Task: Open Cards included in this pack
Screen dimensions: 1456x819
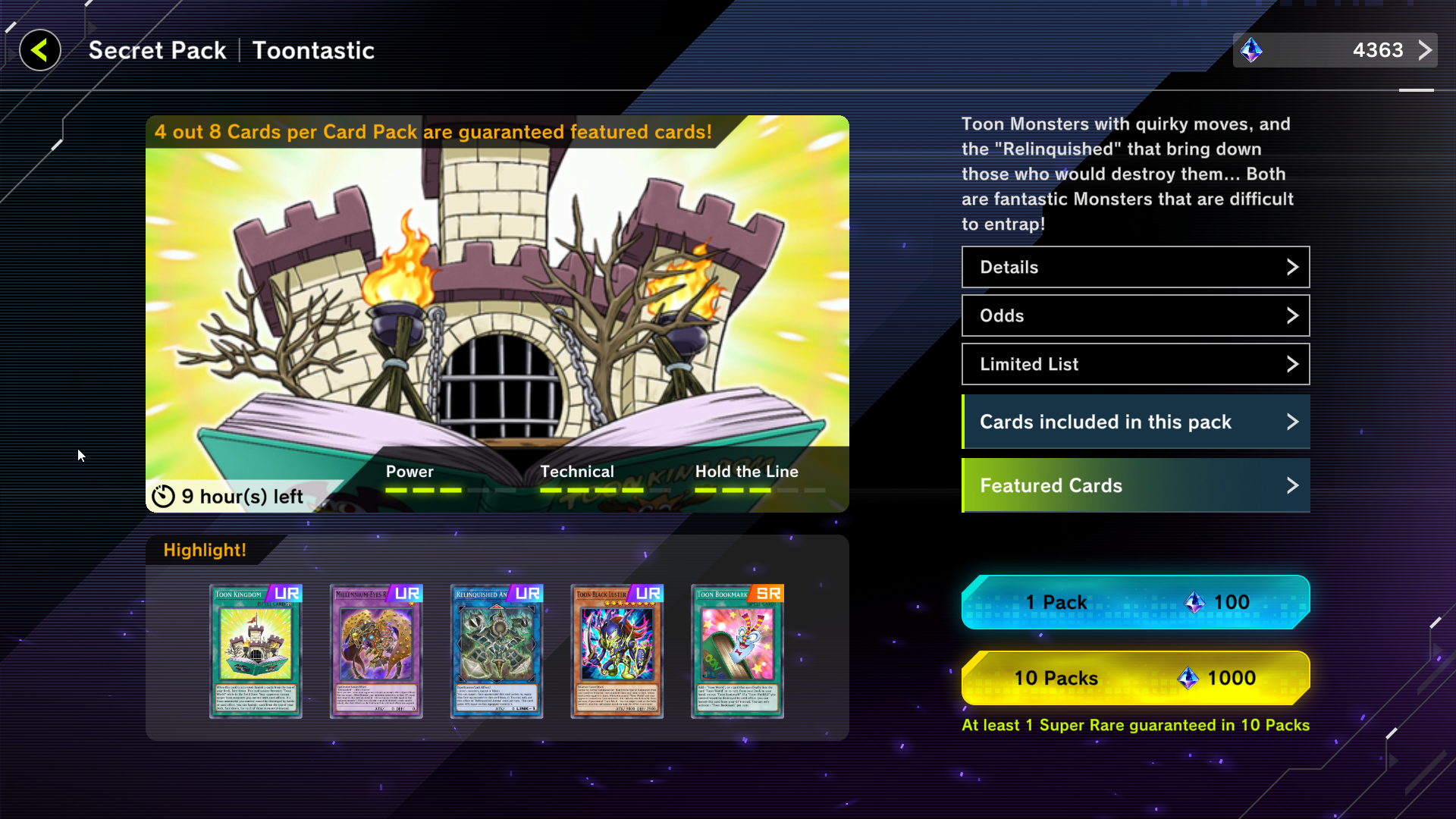Action: tap(1135, 422)
